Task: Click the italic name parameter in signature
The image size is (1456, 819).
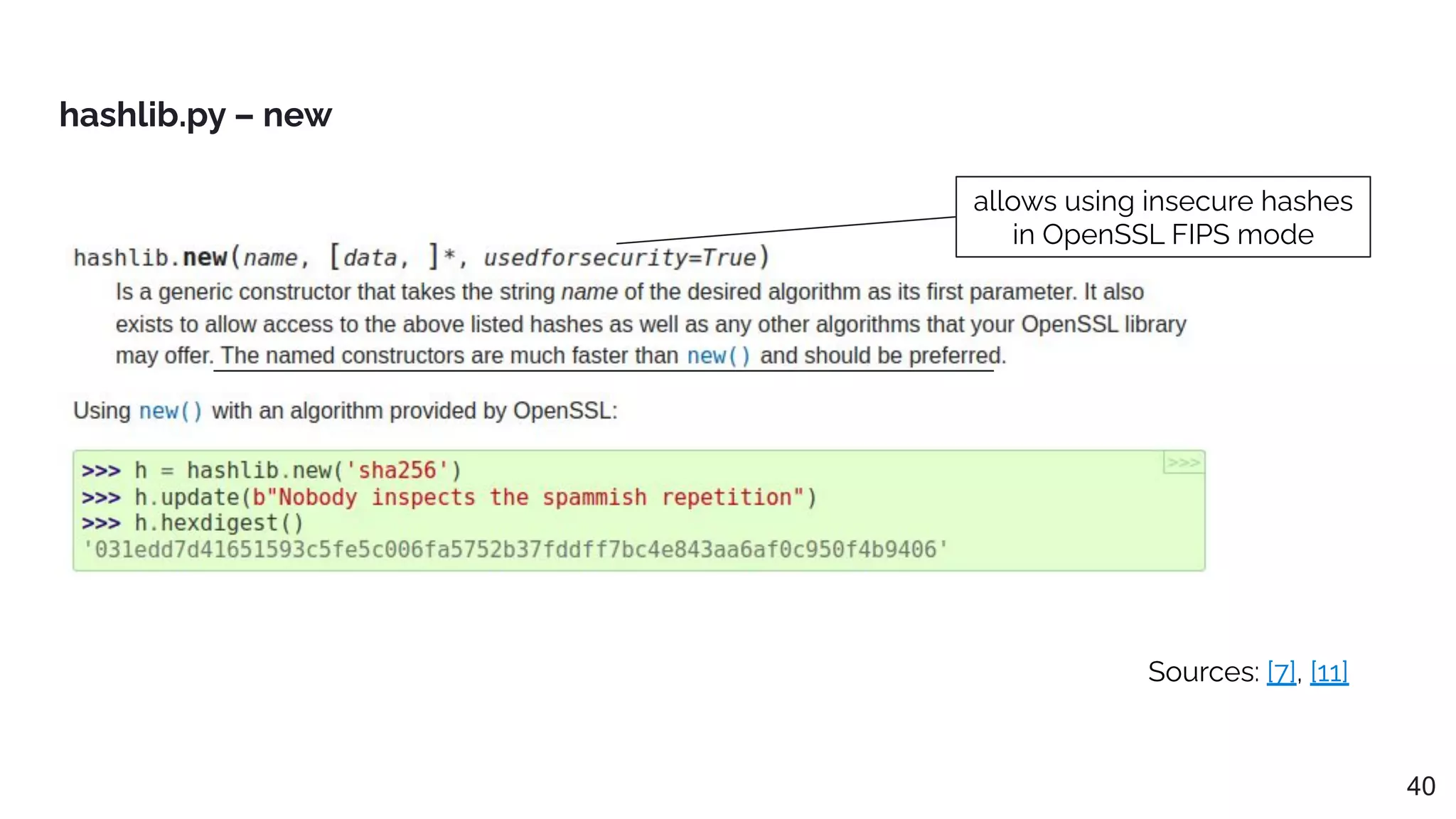Action: pyautogui.click(x=271, y=257)
